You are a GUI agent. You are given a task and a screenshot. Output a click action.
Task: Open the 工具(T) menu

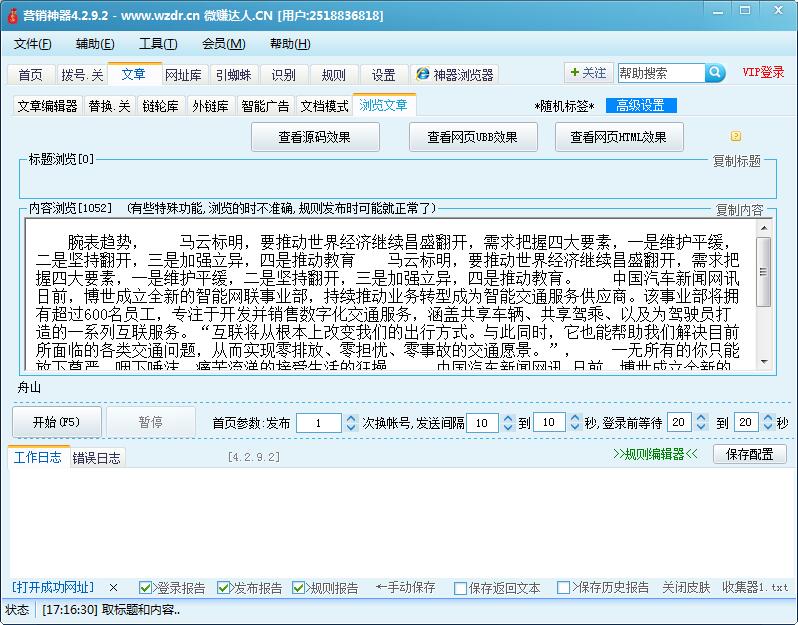point(158,44)
